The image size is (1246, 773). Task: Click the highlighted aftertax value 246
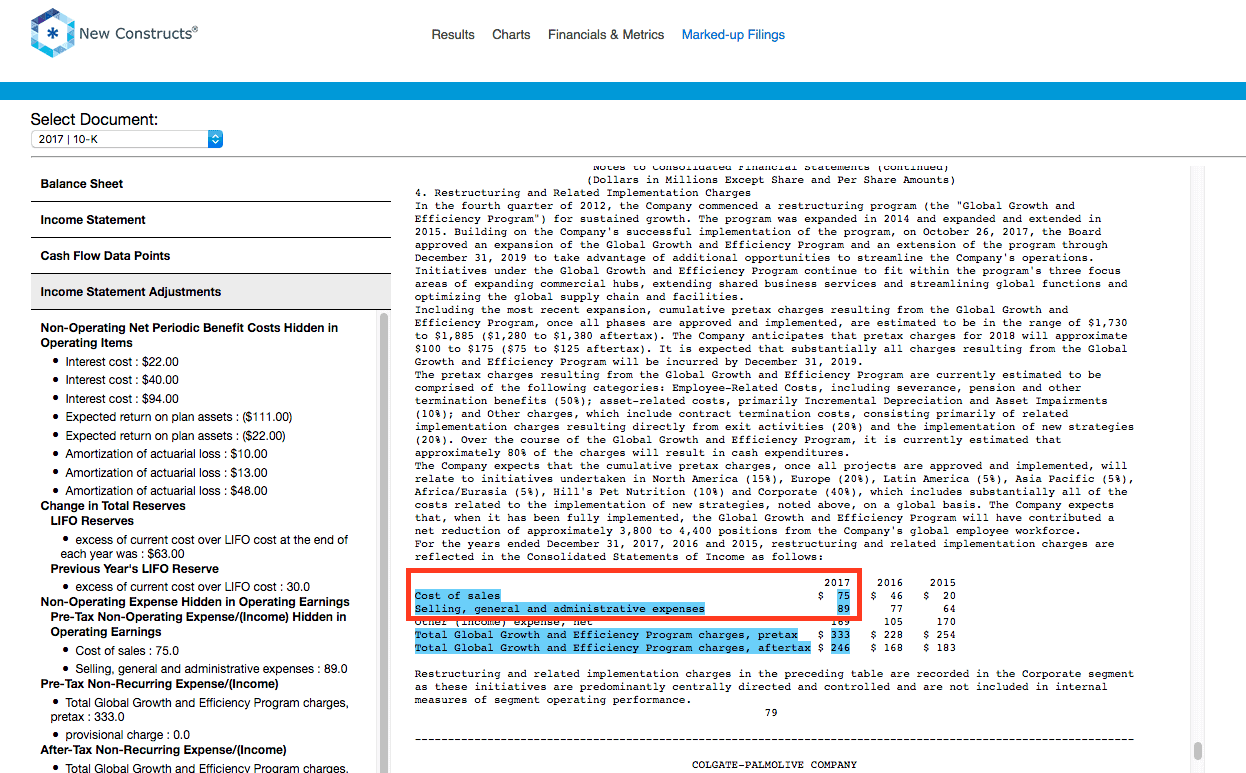(840, 648)
